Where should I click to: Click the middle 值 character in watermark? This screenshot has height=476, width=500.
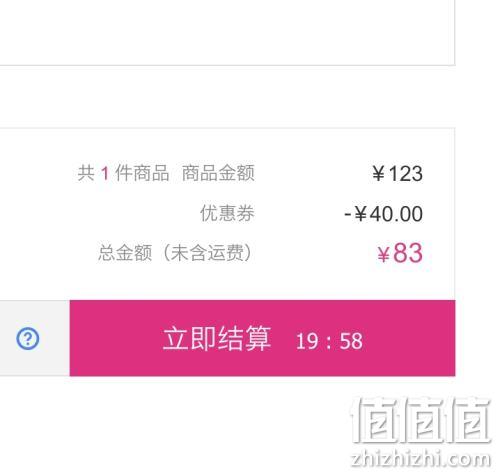pyautogui.click(x=421, y=420)
